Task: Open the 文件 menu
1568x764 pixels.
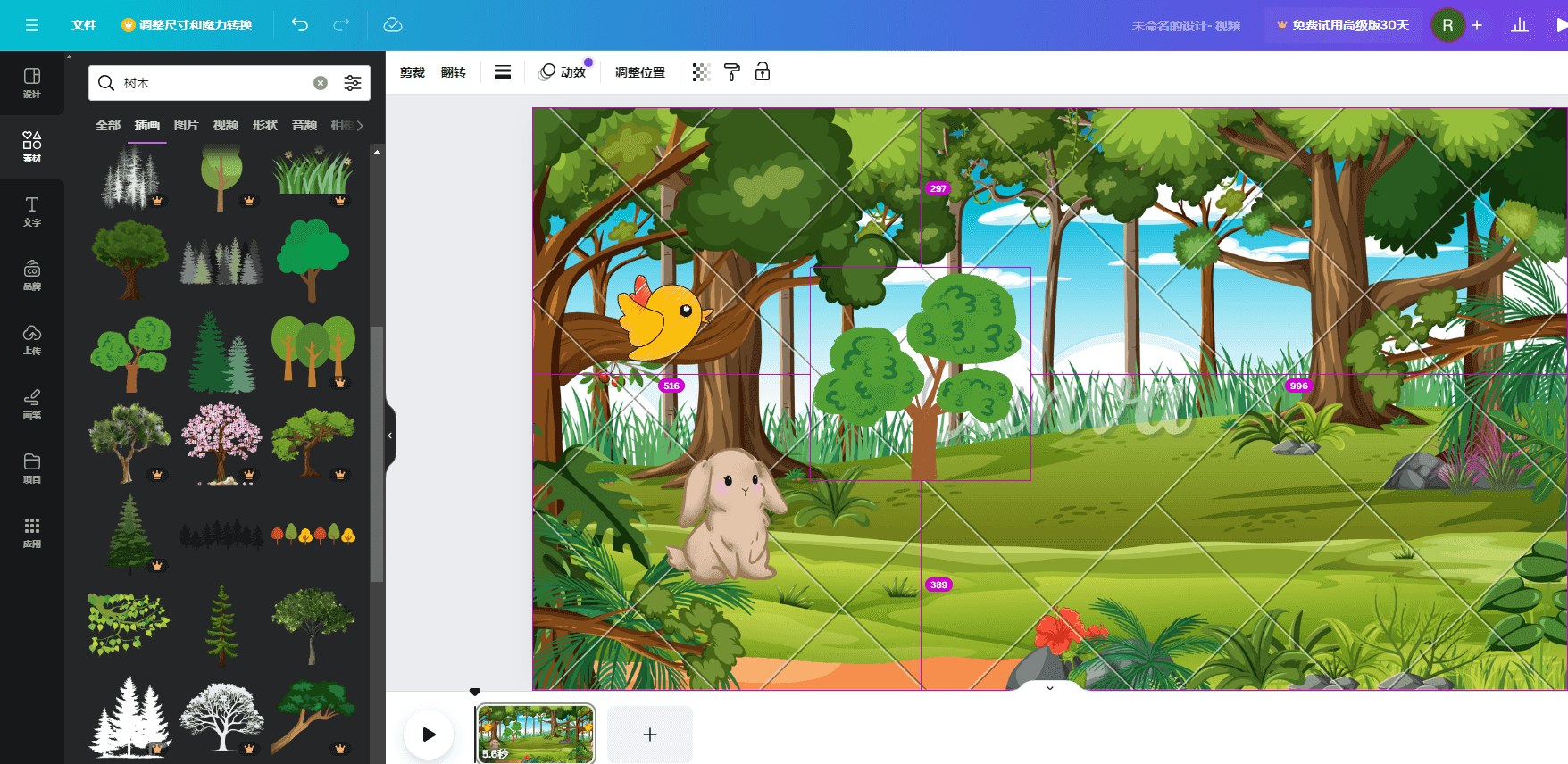Action: point(84,25)
